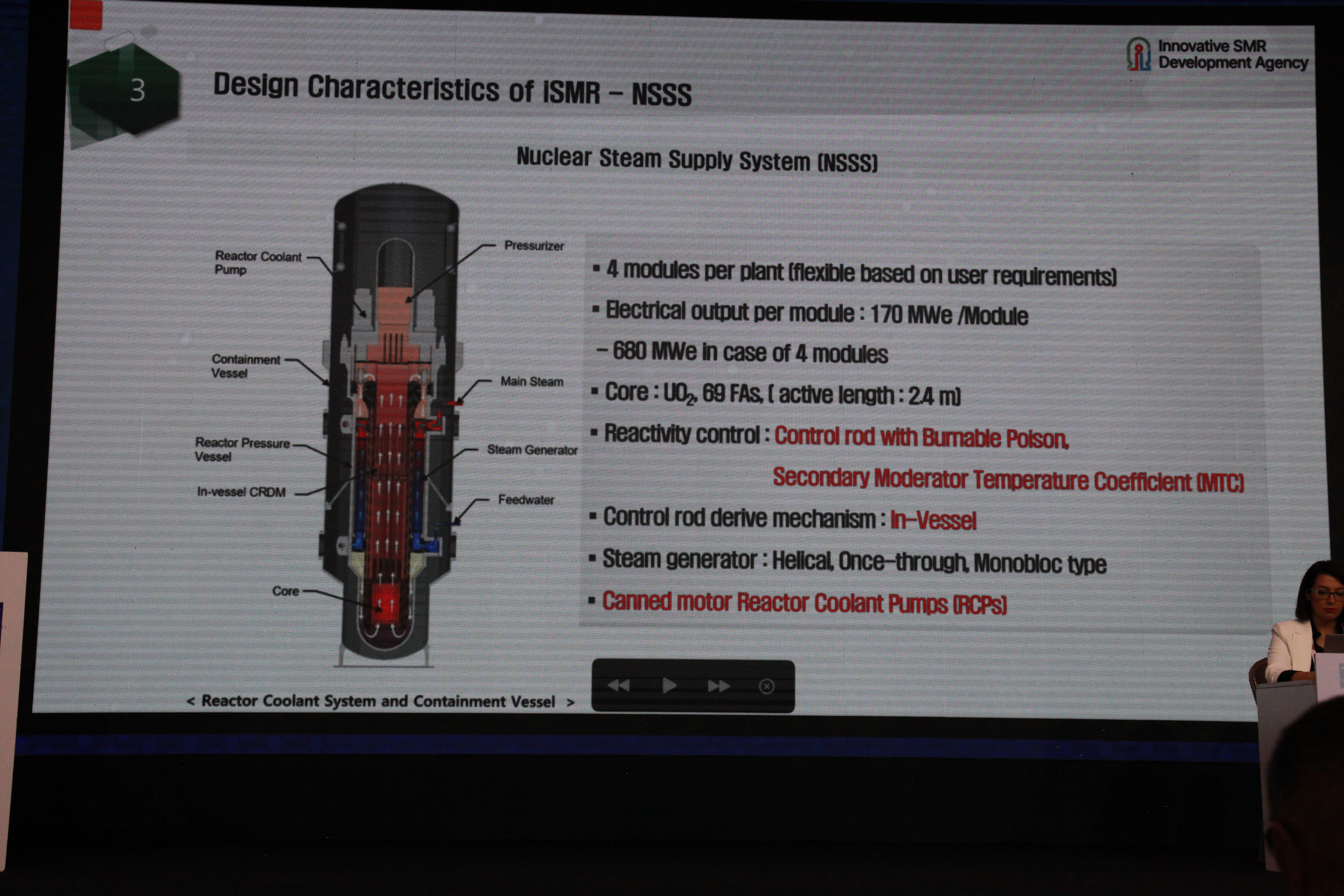Click the Feedwater label

pyautogui.click(x=526, y=500)
